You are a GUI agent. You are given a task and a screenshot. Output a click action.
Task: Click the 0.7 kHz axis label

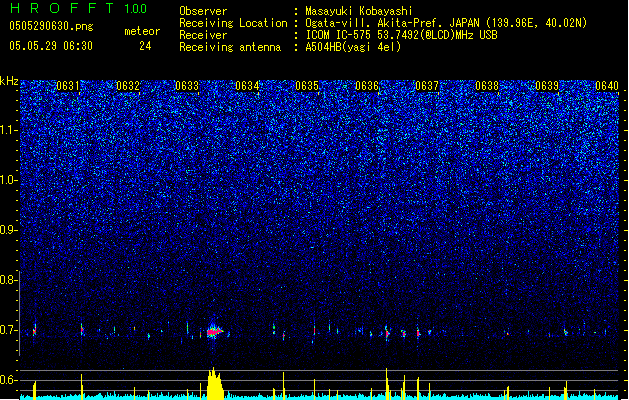coord(9,330)
